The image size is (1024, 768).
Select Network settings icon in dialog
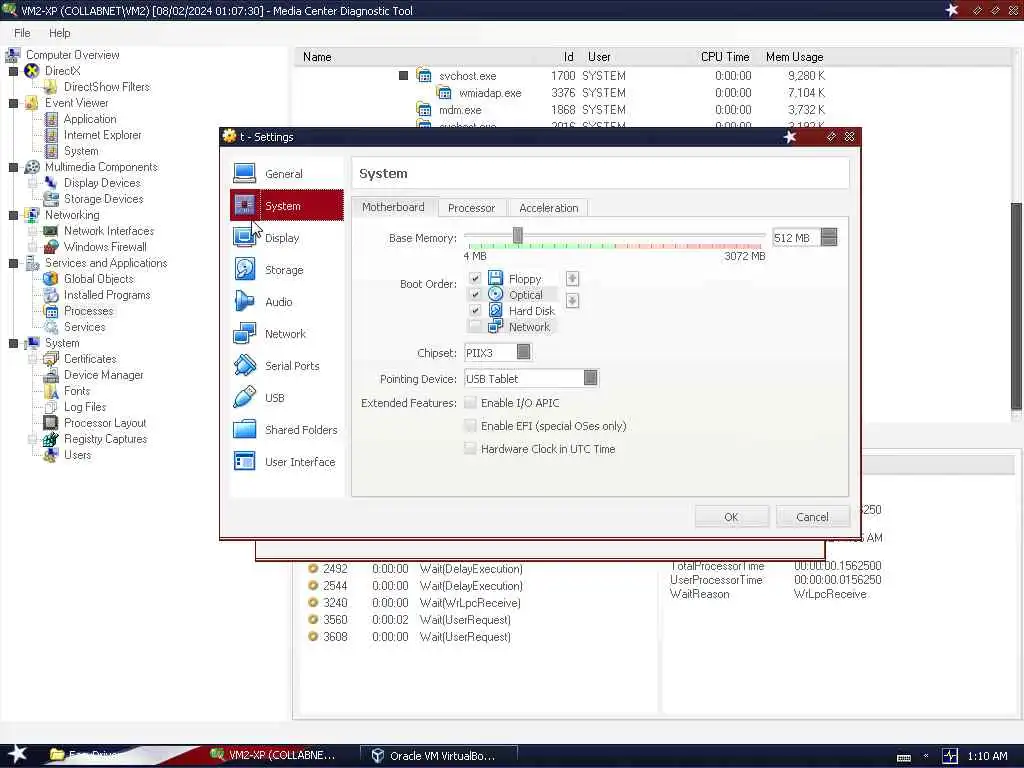pos(244,334)
